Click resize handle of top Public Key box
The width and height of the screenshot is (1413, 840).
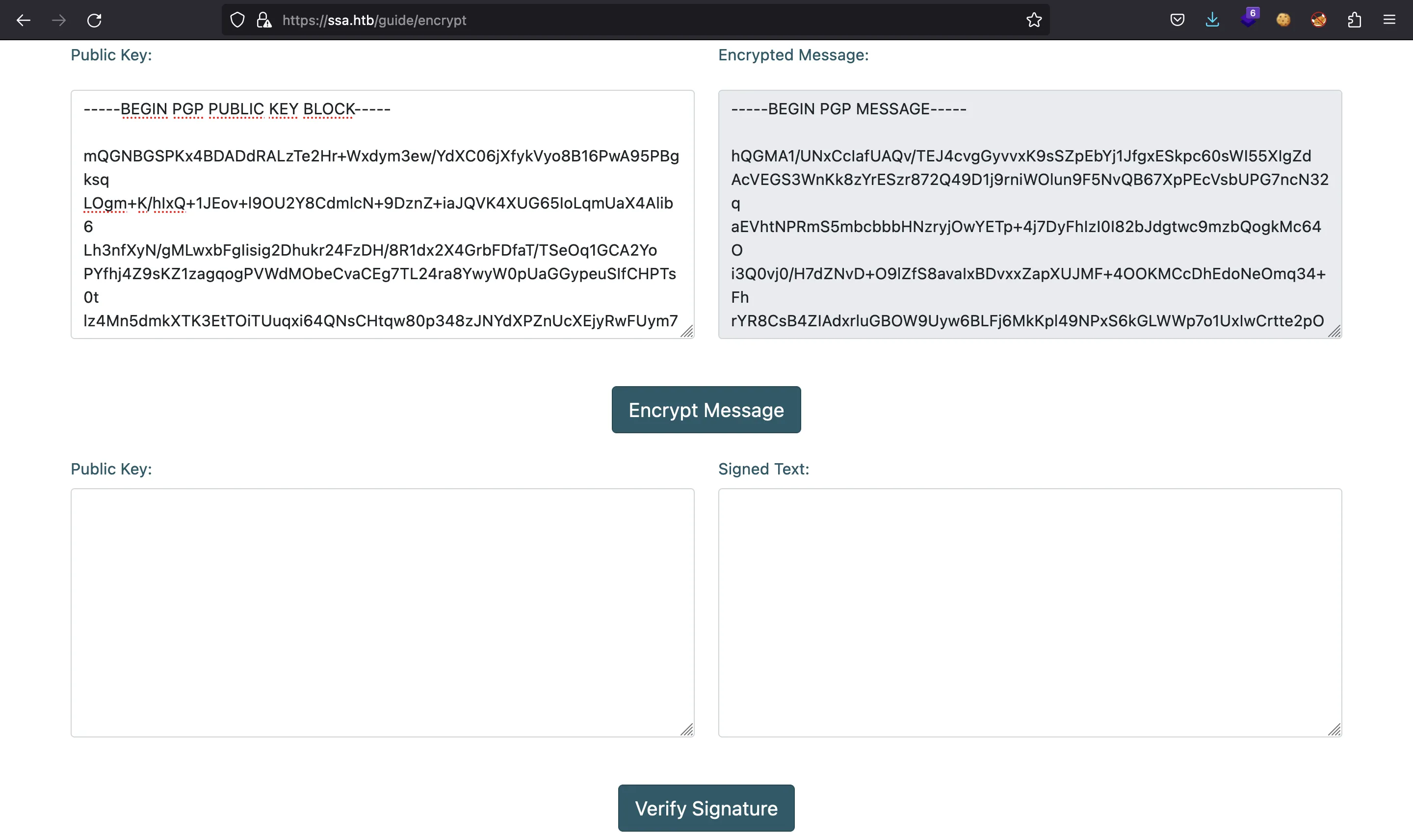pos(687,332)
